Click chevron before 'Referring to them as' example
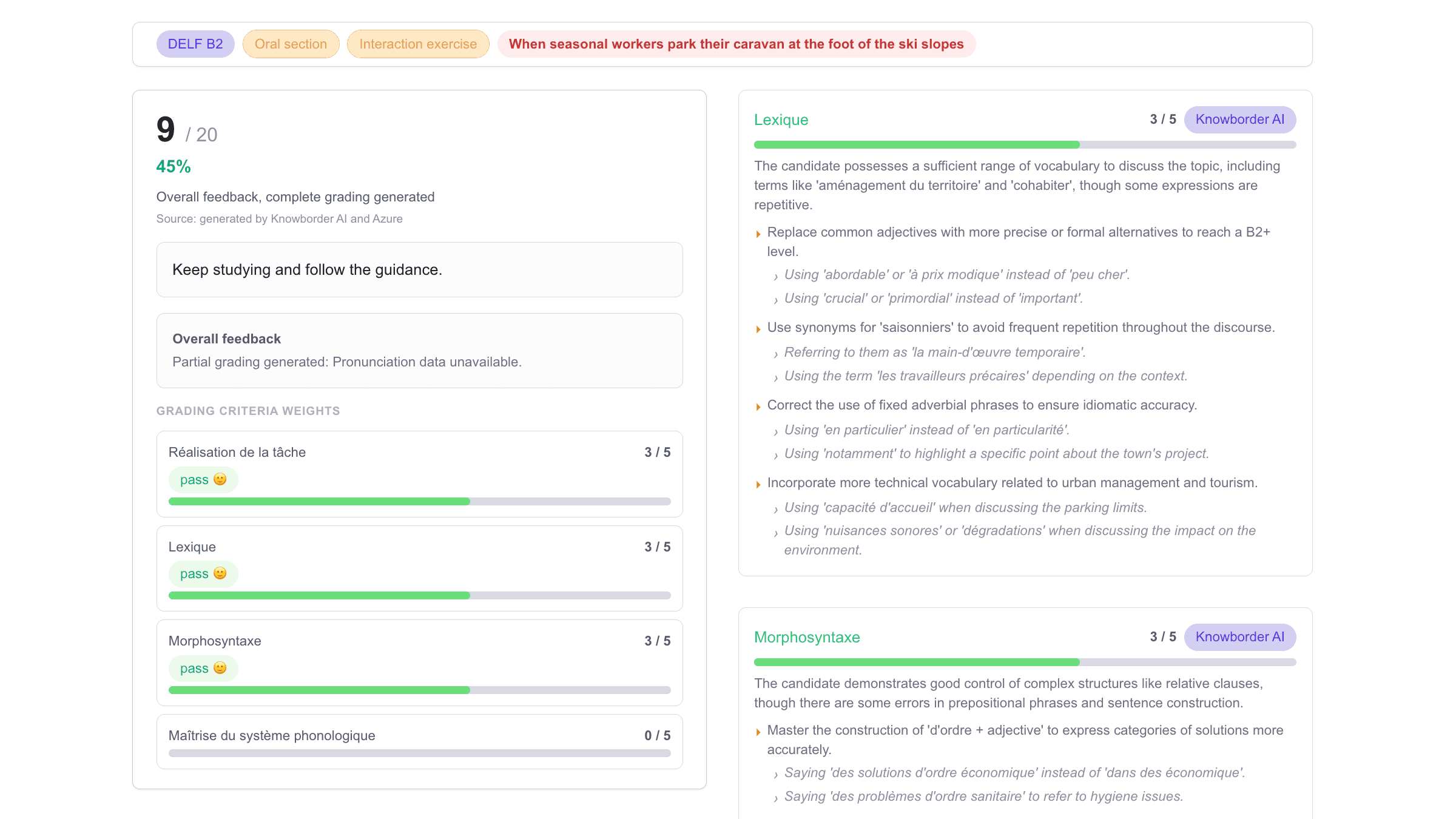The height and width of the screenshot is (819, 1456). point(776,354)
